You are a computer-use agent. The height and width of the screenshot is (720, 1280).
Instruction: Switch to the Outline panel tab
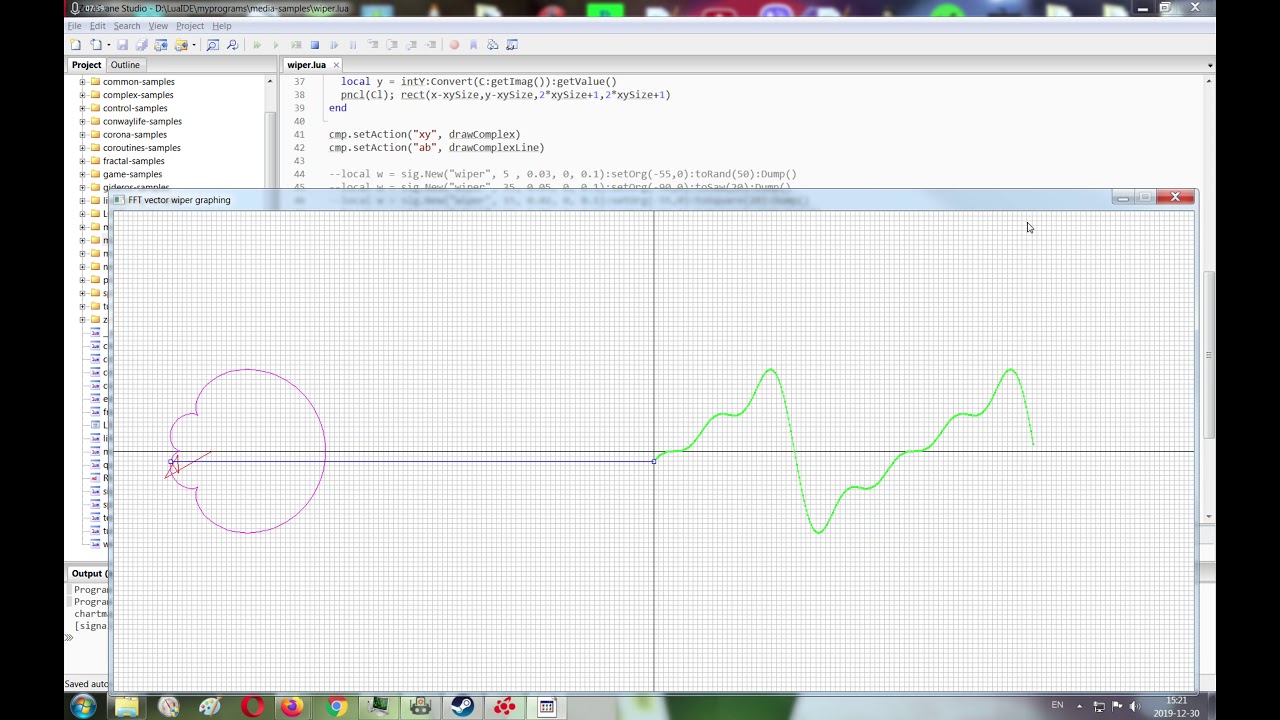(x=125, y=65)
